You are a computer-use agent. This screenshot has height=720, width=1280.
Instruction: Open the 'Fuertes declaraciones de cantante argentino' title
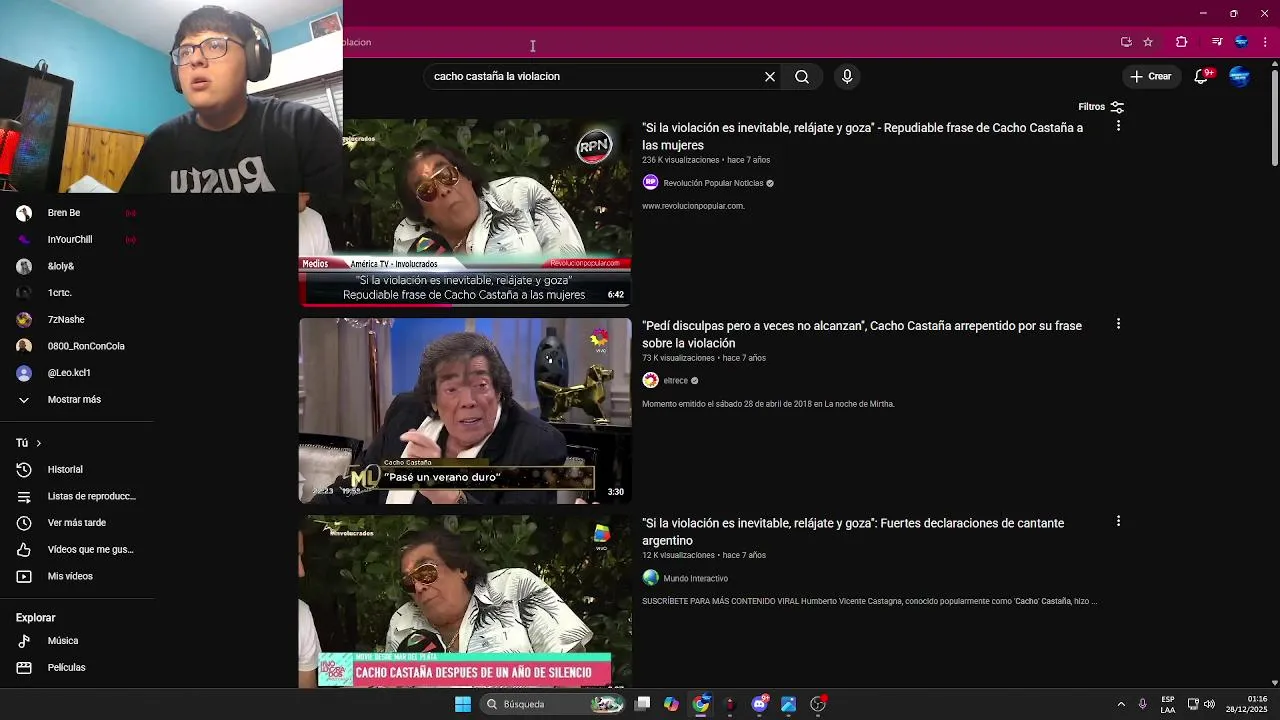point(853,532)
